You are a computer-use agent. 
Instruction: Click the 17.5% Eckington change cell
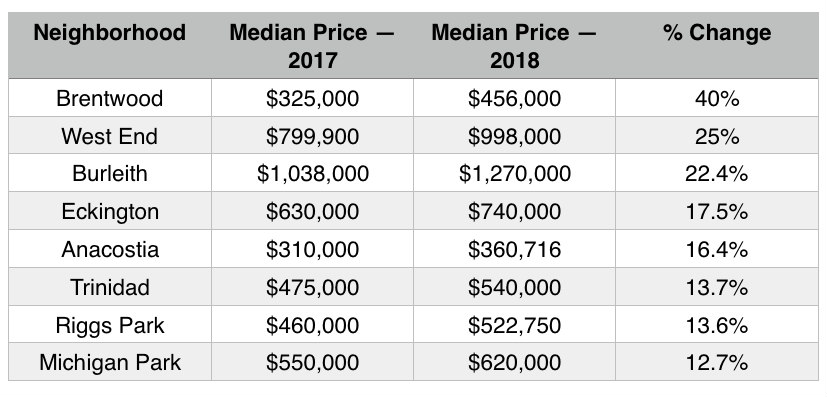[x=717, y=212]
